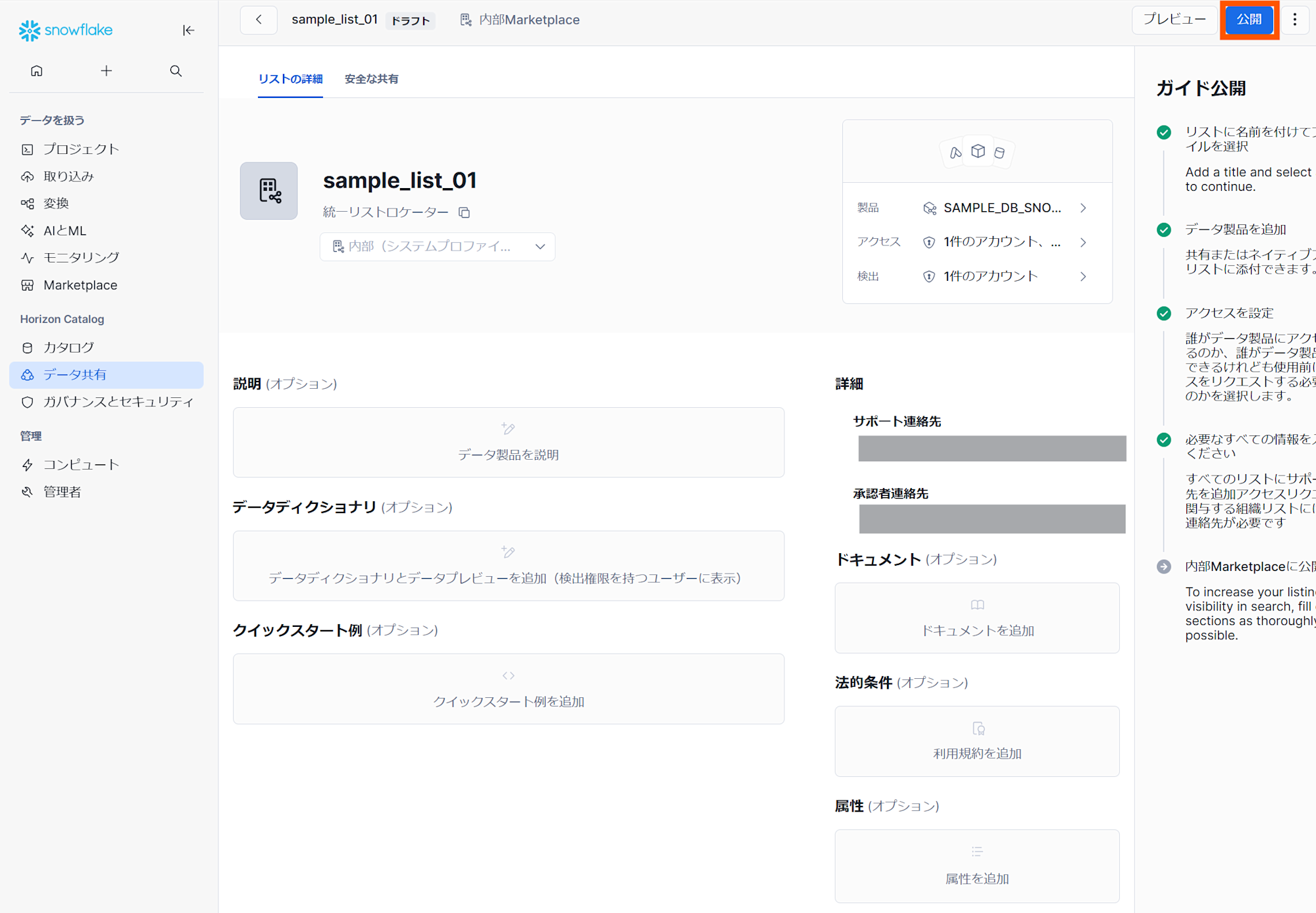1316x913 pixels.
Task: Select 取り込み in the sidebar
Action: pyautogui.click(x=70, y=176)
